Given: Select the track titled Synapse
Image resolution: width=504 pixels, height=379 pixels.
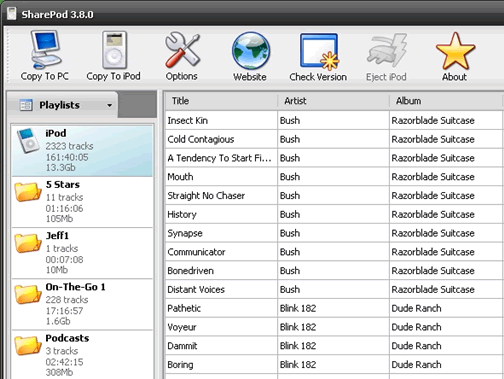Looking at the screenshot, I should point(185,233).
